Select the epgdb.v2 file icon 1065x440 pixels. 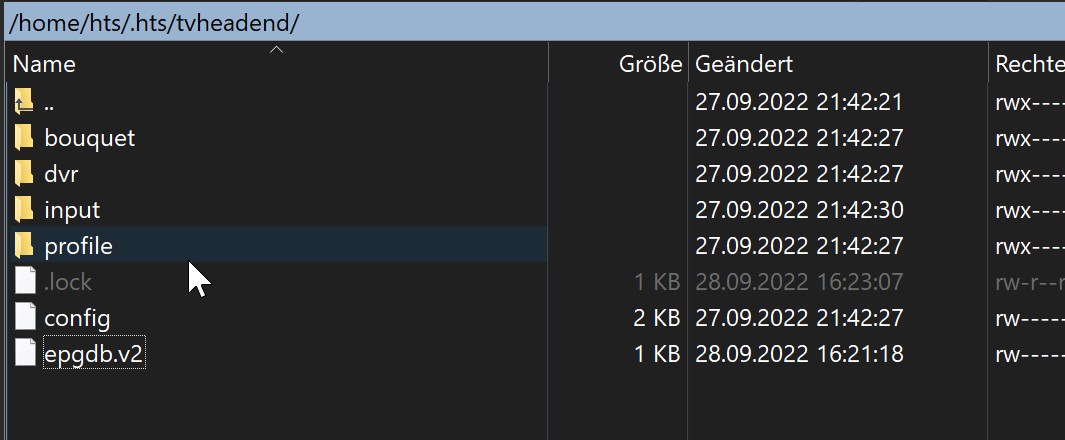[25, 354]
